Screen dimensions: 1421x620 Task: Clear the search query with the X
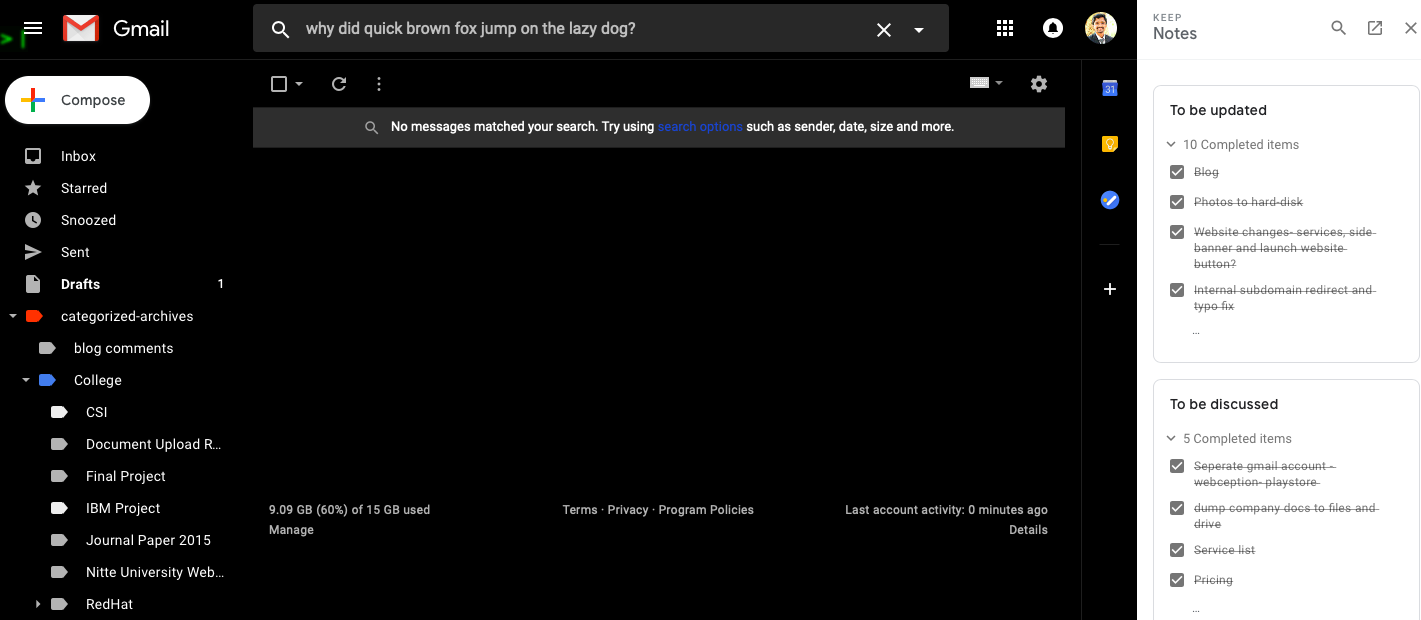pyautogui.click(x=884, y=30)
